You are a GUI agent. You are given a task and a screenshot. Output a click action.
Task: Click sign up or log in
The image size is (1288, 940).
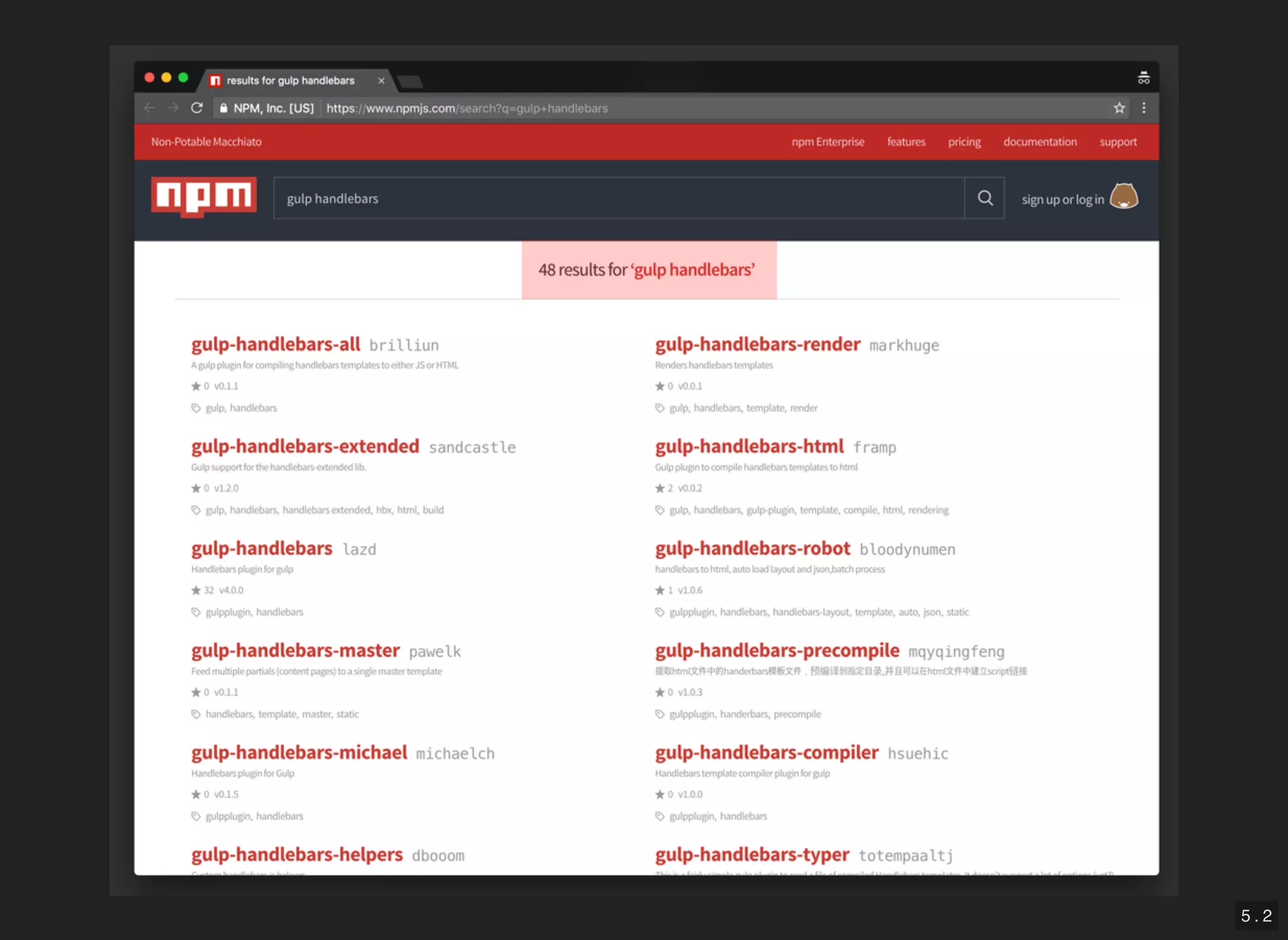coord(1062,199)
